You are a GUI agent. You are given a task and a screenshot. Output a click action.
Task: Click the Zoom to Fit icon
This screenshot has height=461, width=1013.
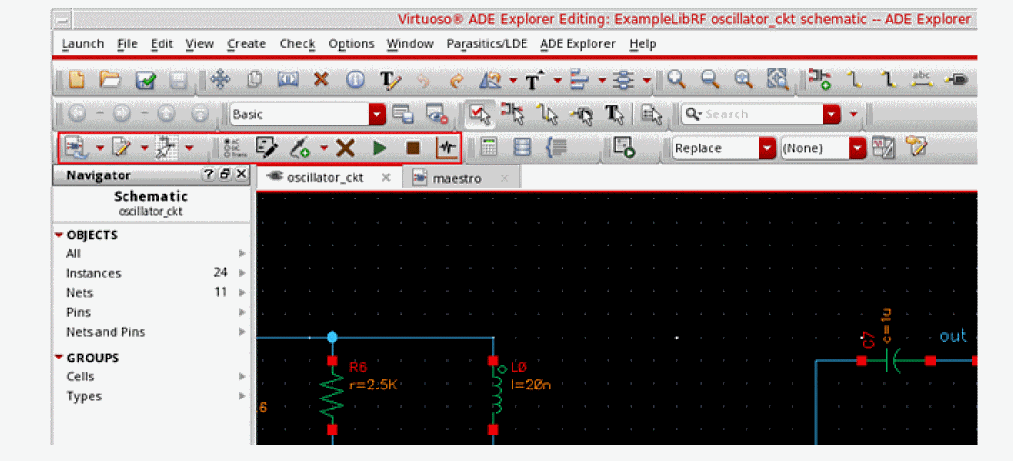744,79
